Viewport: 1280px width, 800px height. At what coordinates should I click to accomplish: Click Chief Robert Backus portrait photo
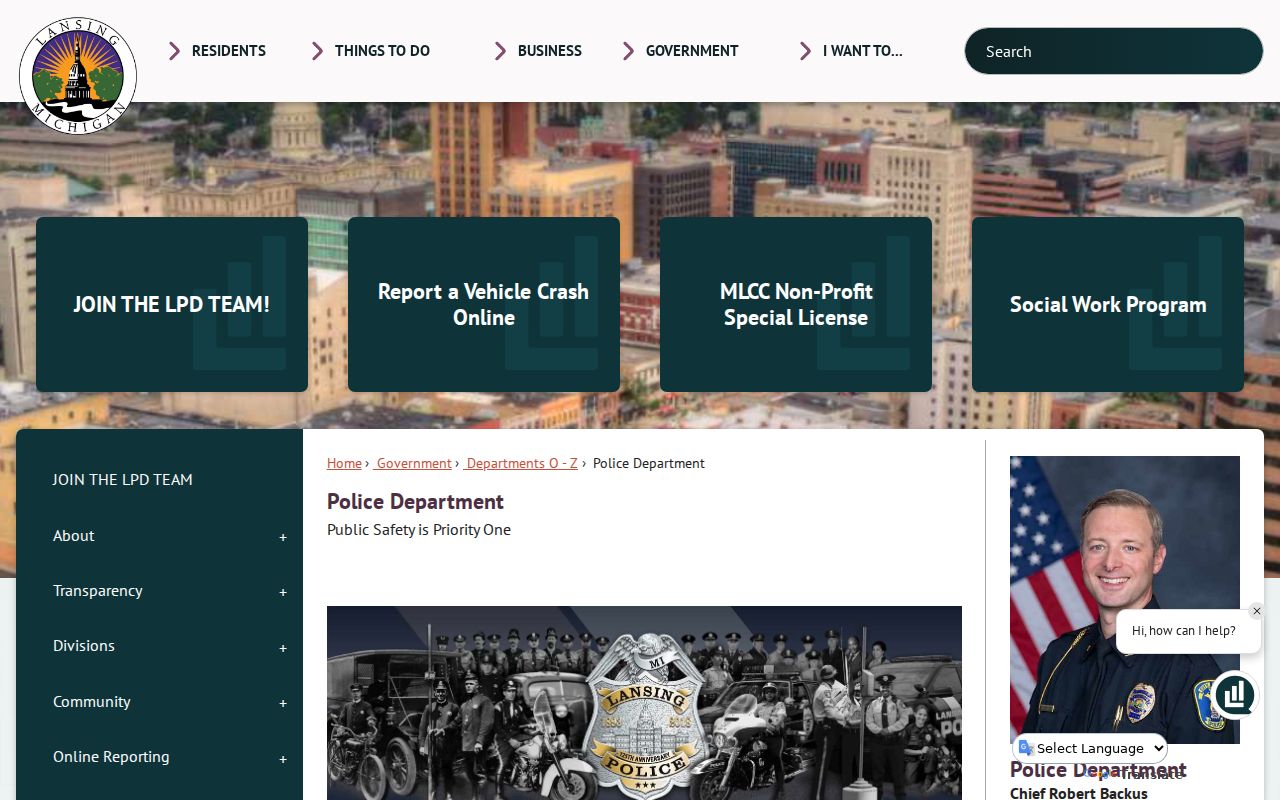point(1125,600)
